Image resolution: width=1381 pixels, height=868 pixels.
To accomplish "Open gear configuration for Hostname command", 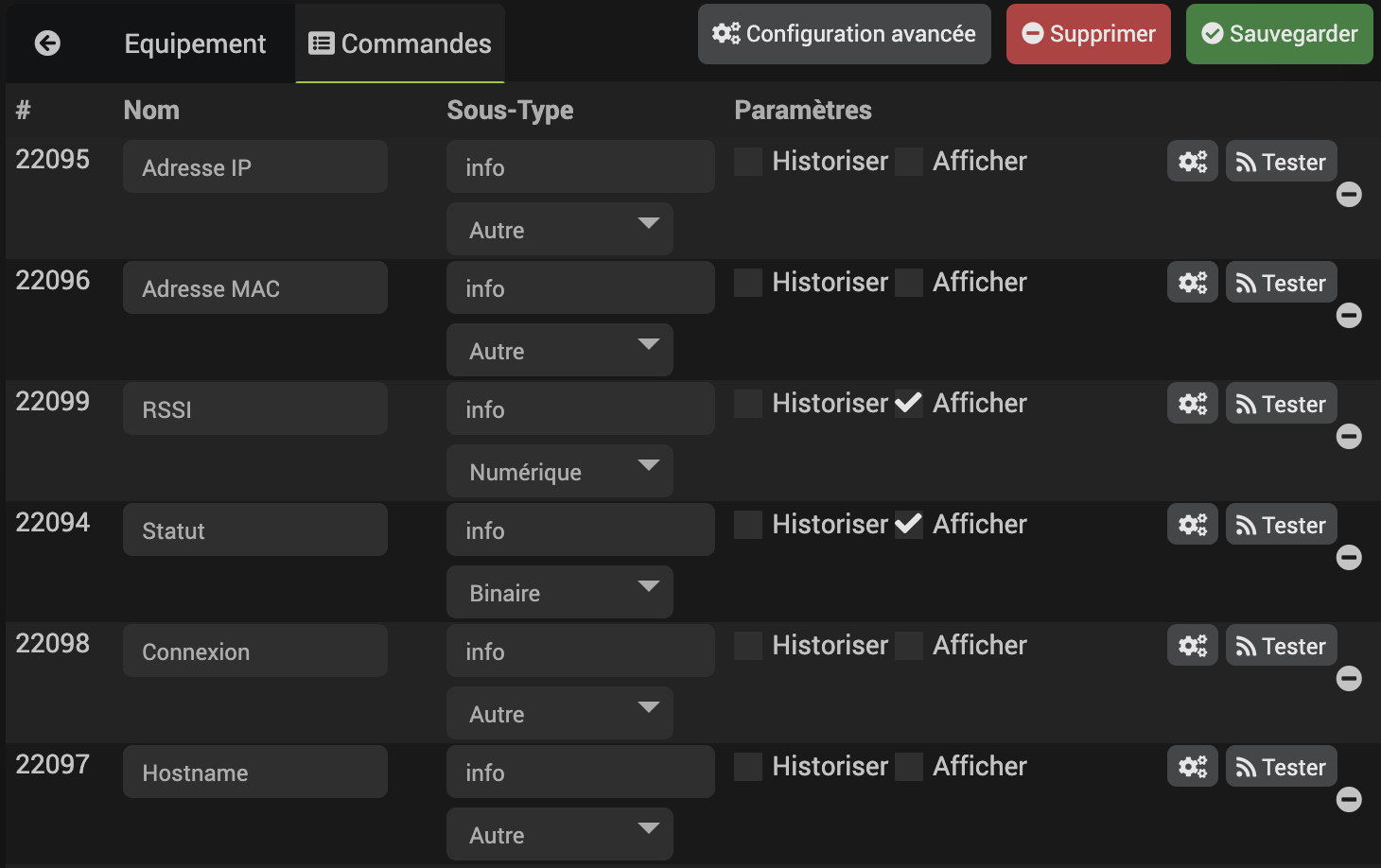I will (x=1192, y=767).
